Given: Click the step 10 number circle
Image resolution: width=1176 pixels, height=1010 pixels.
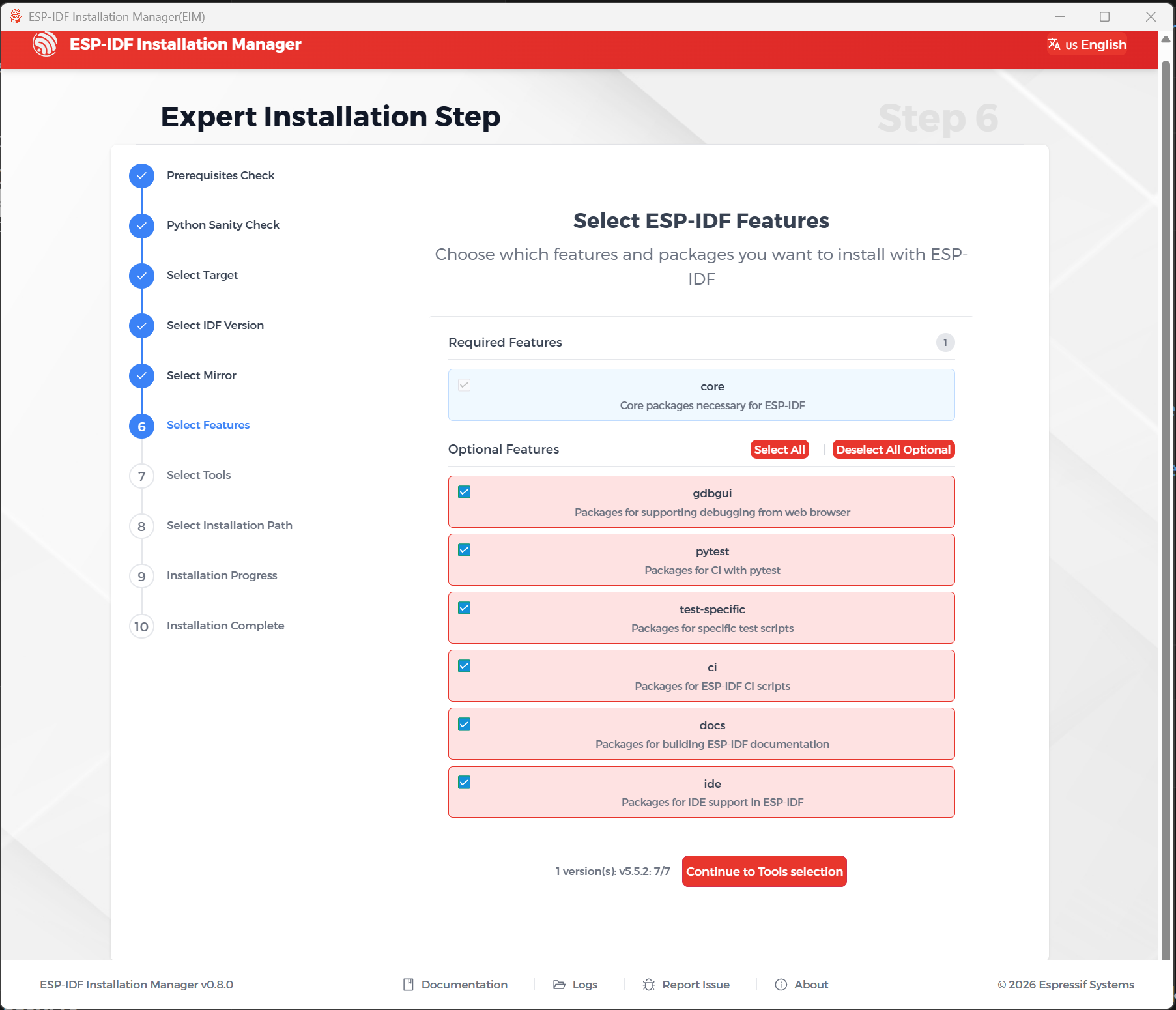Looking at the screenshot, I should tap(141, 627).
